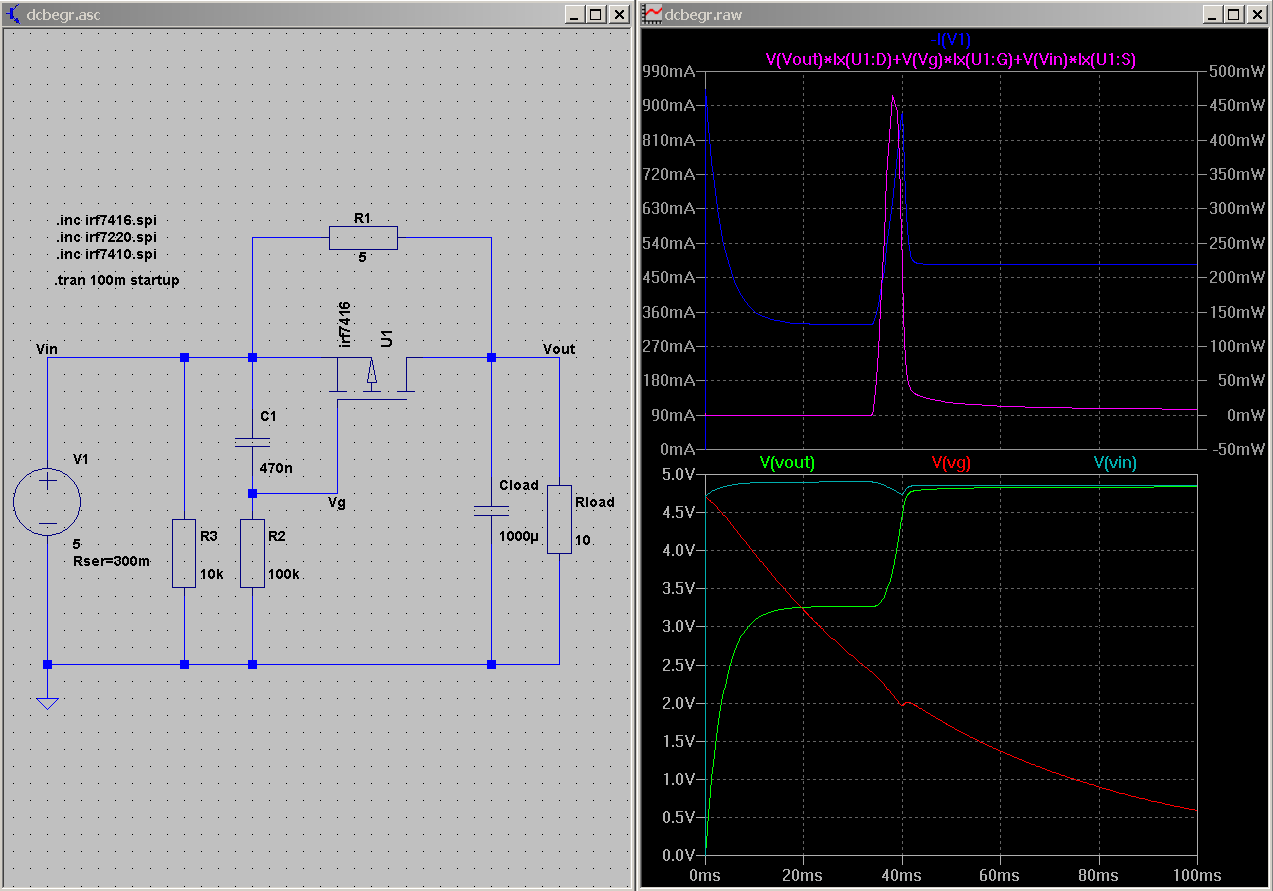Viewport: 1273px width, 891px height.
Task: Click the 5.0V axis label in lower plot
Action: click(679, 474)
